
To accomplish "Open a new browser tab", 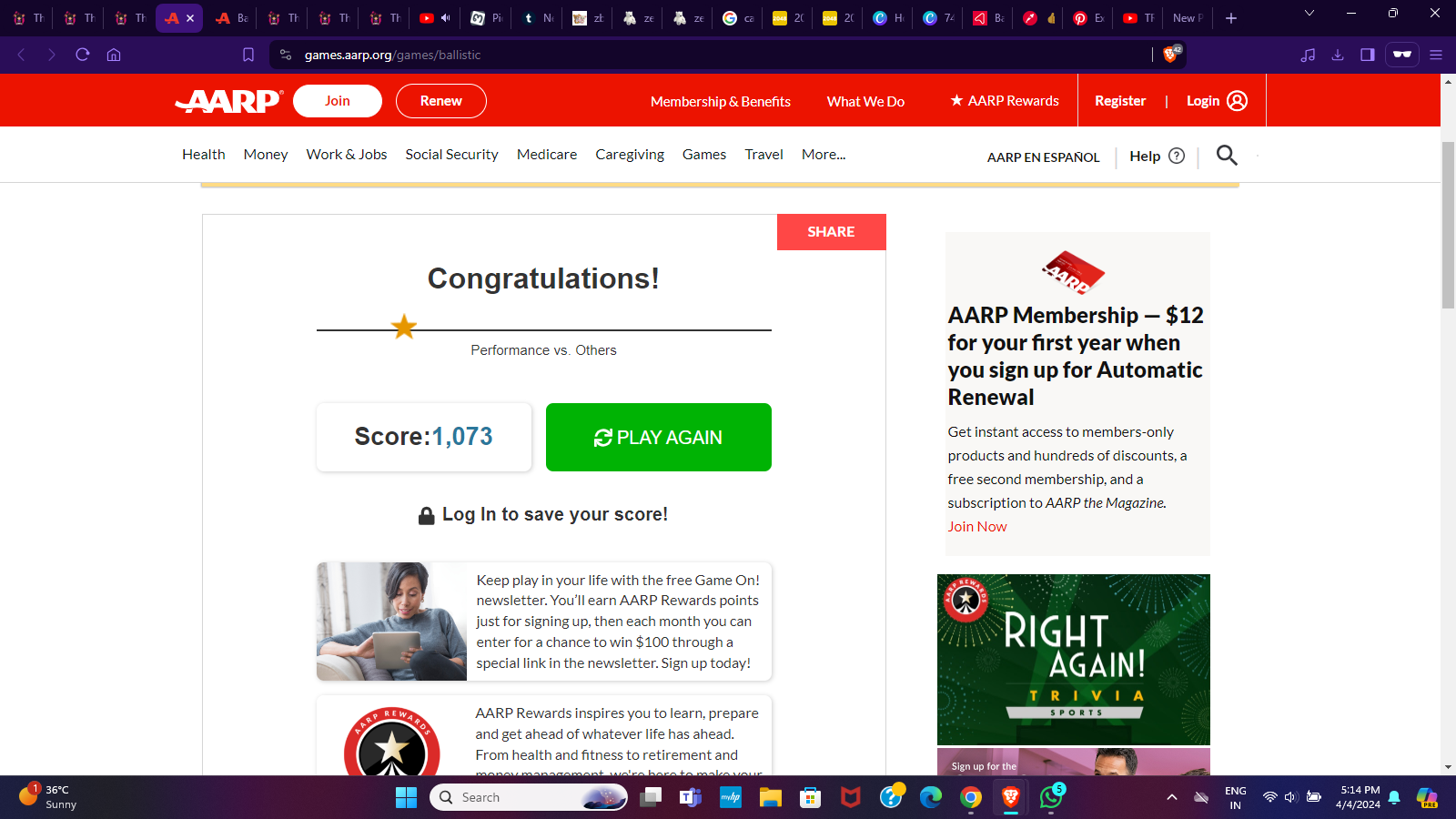I will pyautogui.click(x=1231, y=18).
